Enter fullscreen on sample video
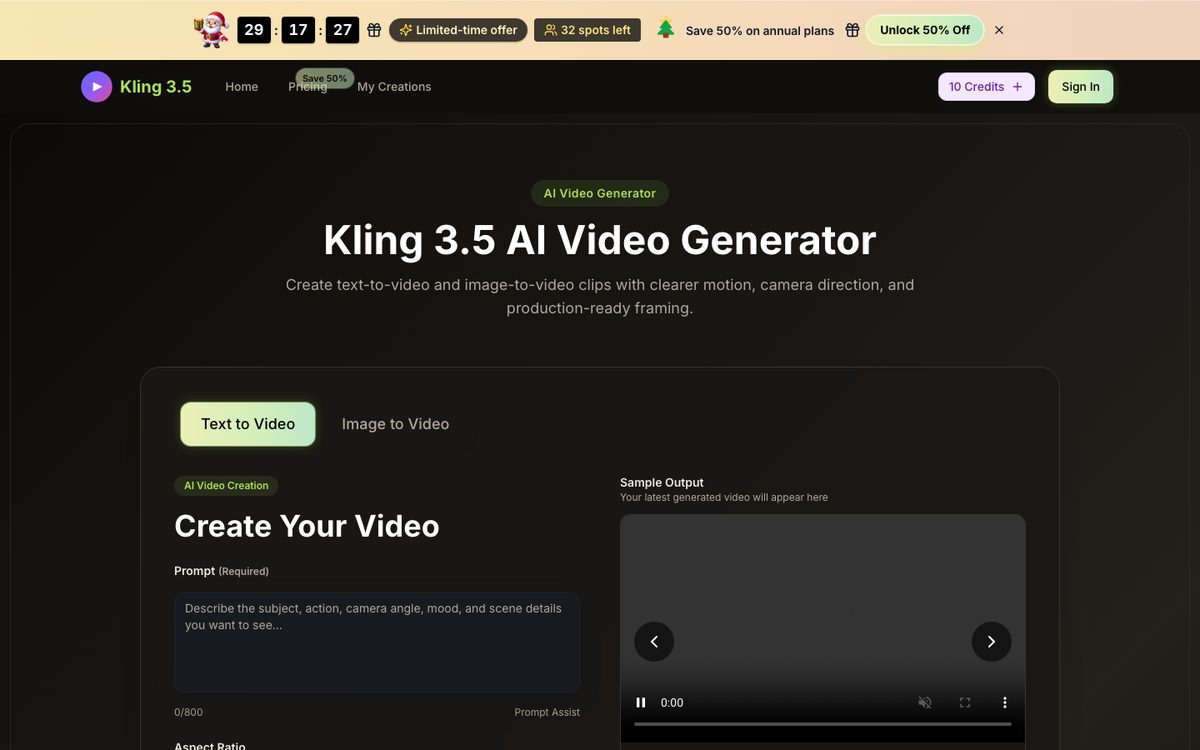 [x=965, y=702]
